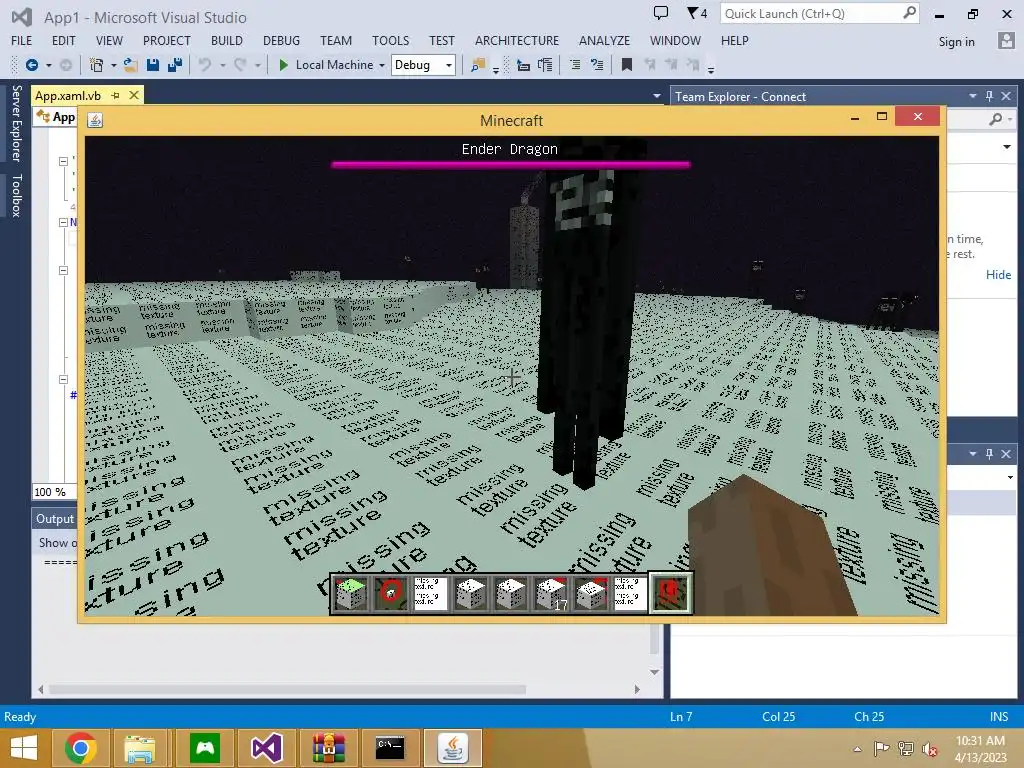The height and width of the screenshot is (768, 1024).
Task: Select the green-topped block in Minecraft hotbar
Action: click(x=351, y=594)
